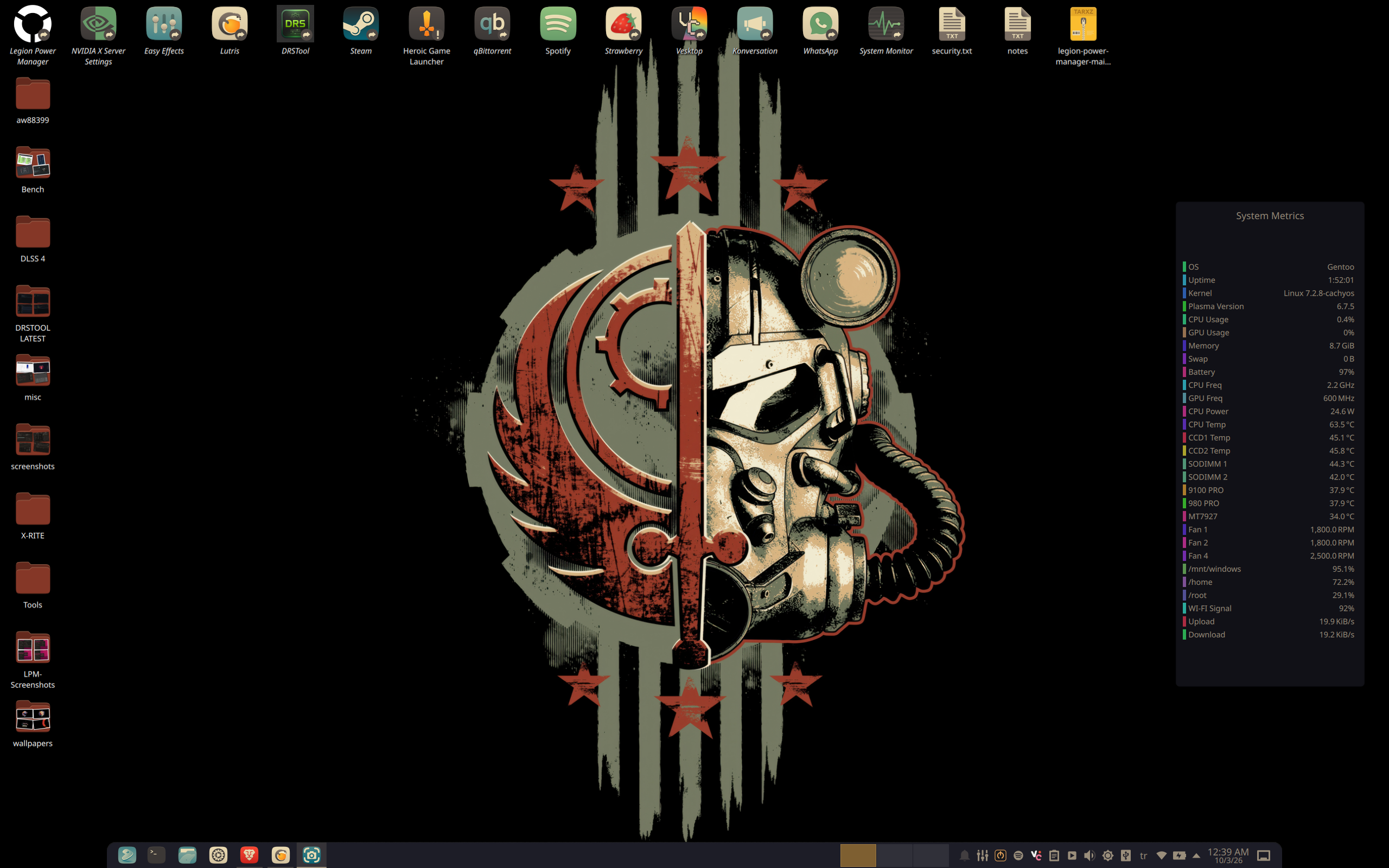Select the Bench folder
The image size is (1389, 868).
coord(33,162)
